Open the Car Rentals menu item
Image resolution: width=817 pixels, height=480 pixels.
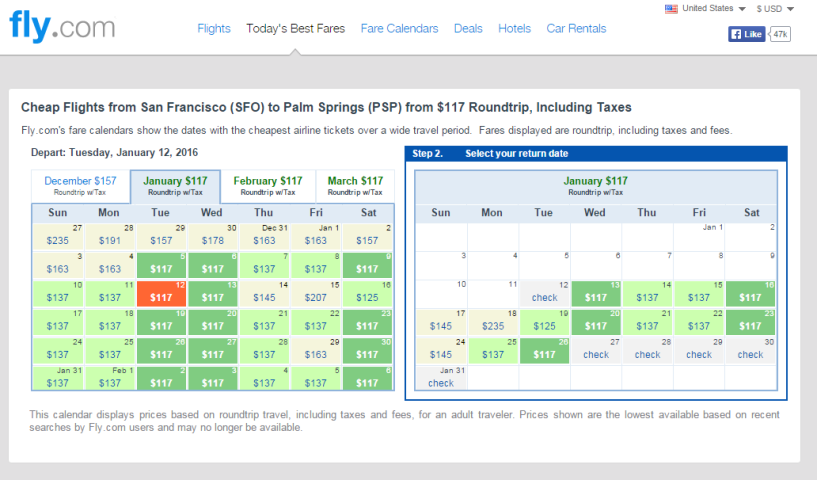(x=576, y=29)
